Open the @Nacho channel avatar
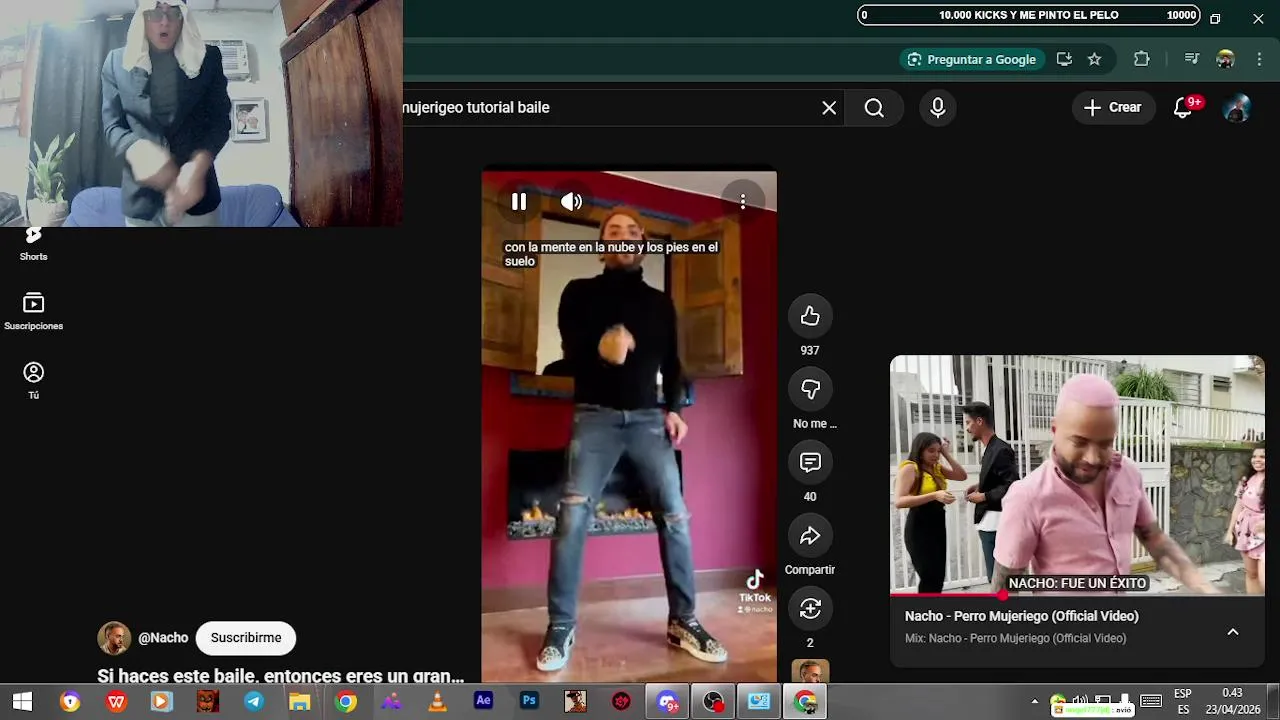 [x=114, y=638]
